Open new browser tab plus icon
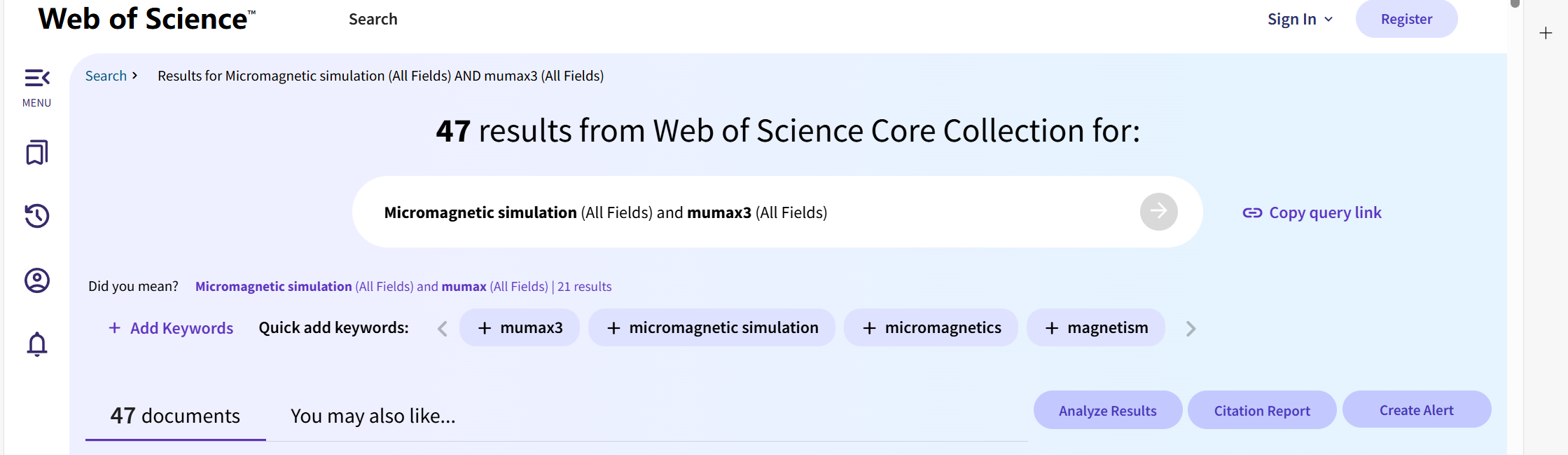Screen dimensions: 1568x455 tap(1546, 33)
